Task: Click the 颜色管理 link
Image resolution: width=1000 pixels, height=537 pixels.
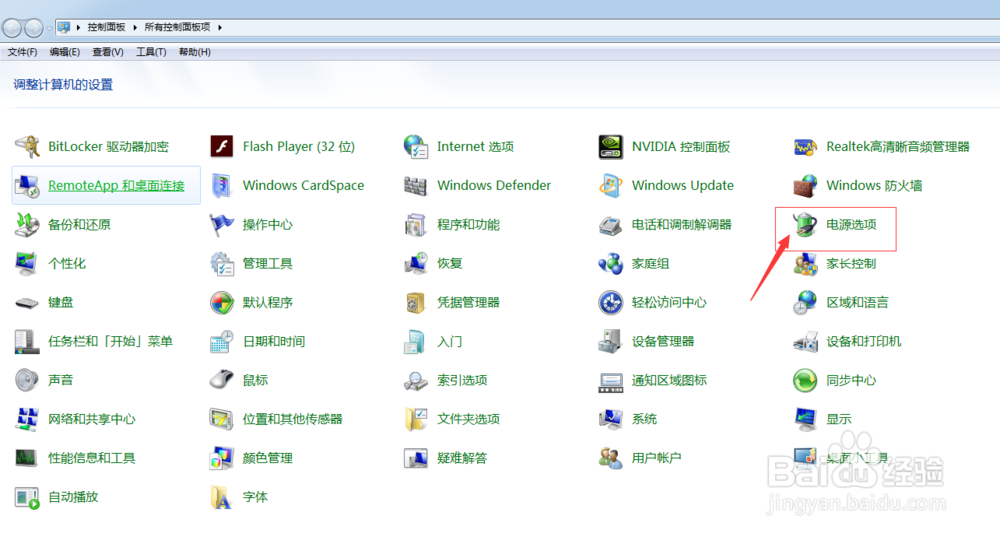Action: [x=267, y=458]
